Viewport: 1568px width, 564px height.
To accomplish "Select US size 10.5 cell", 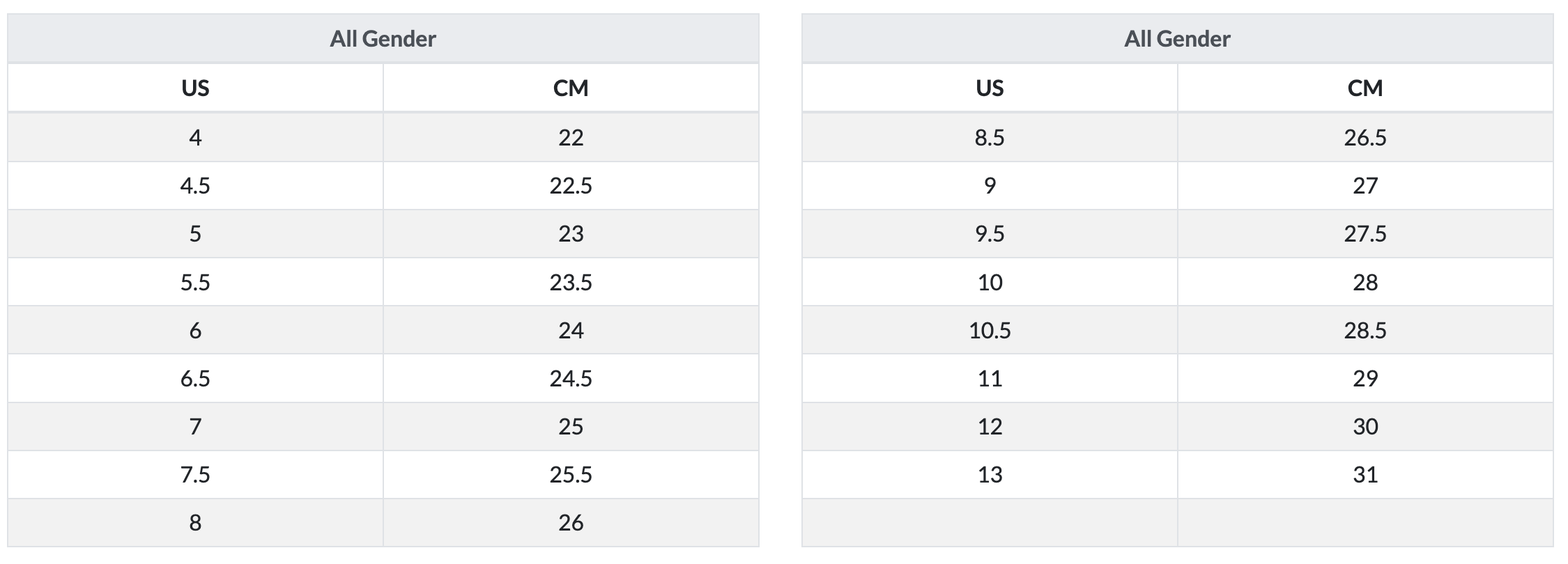I will [990, 331].
